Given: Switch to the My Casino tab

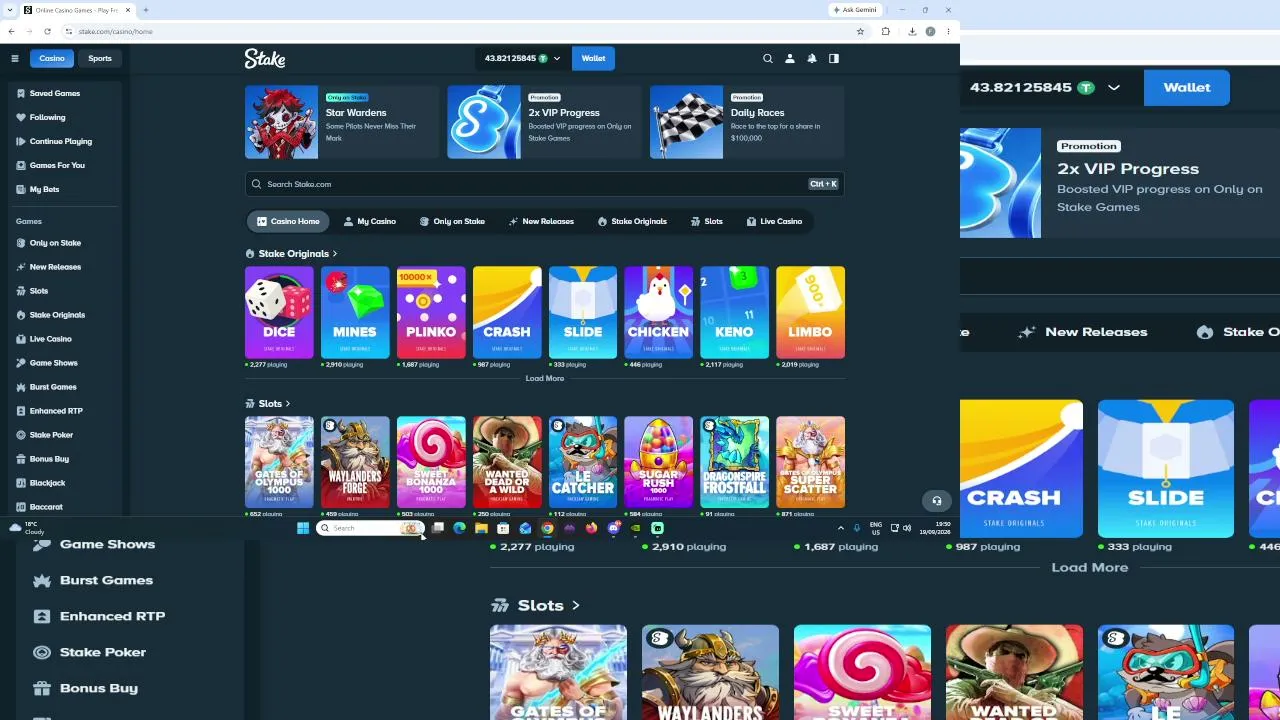Looking at the screenshot, I should point(370,221).
